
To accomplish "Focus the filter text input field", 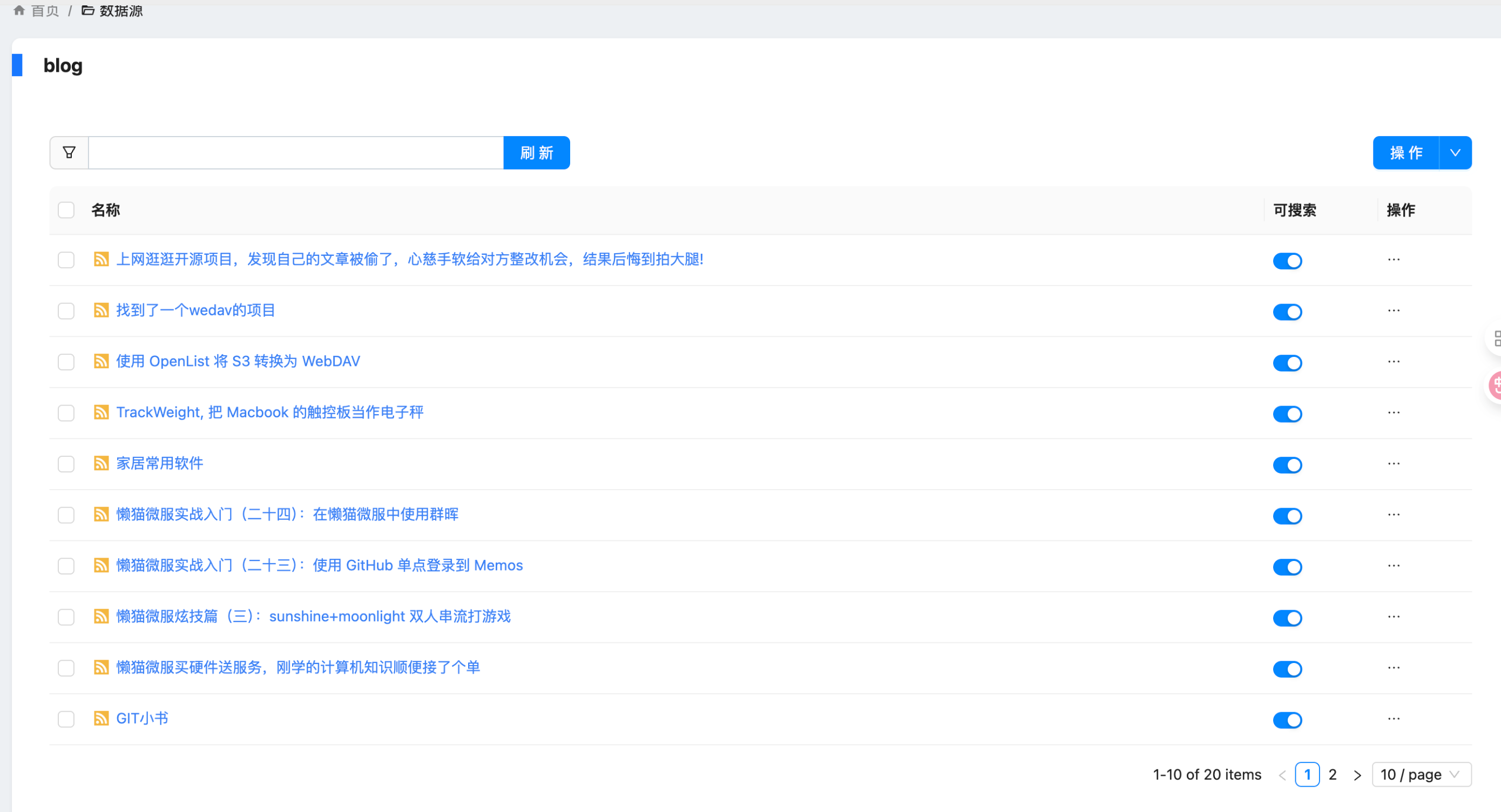I will point(295,153).
